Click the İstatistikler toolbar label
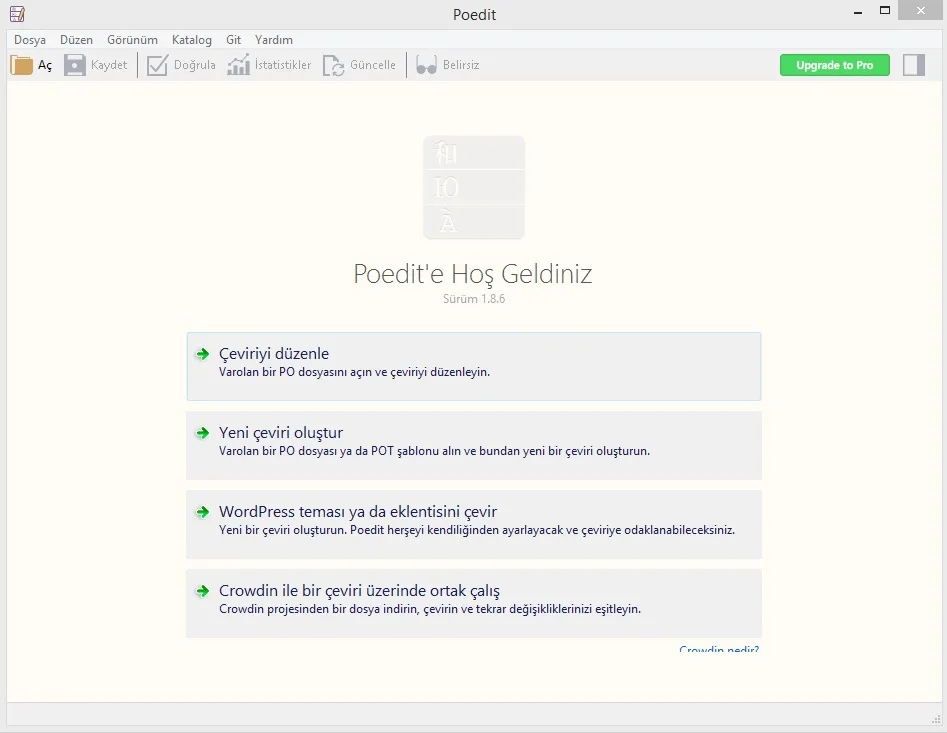The height and width of the screenshot is (733, 947). click(x=283, y=65)
